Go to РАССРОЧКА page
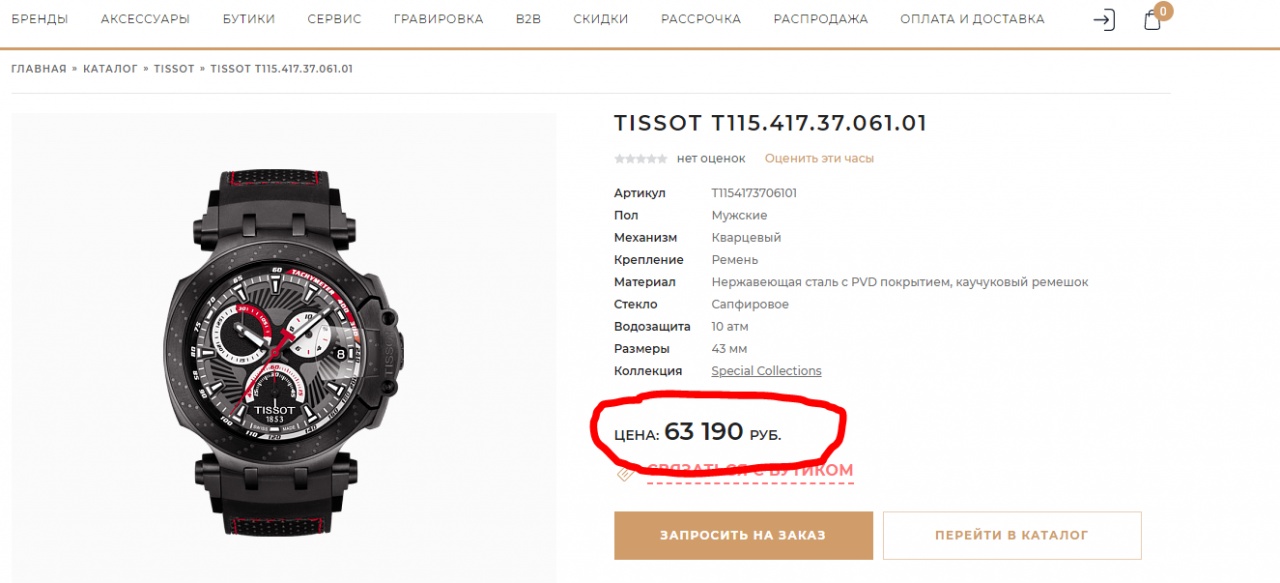This screenshot has width=1280, height=583. (701, 19)
